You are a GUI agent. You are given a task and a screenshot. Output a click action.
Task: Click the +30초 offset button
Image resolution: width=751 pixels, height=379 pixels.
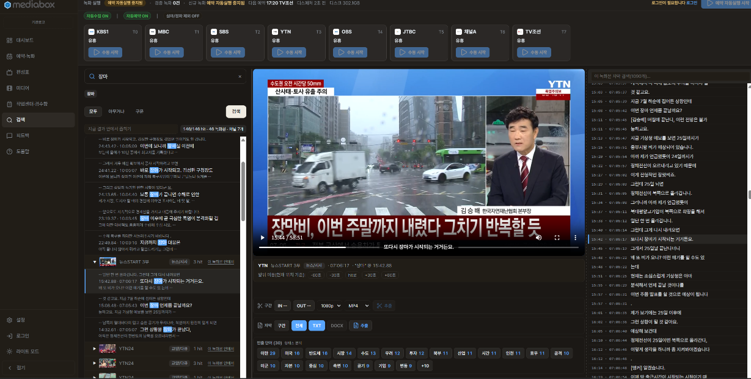(x=370, y=276)
